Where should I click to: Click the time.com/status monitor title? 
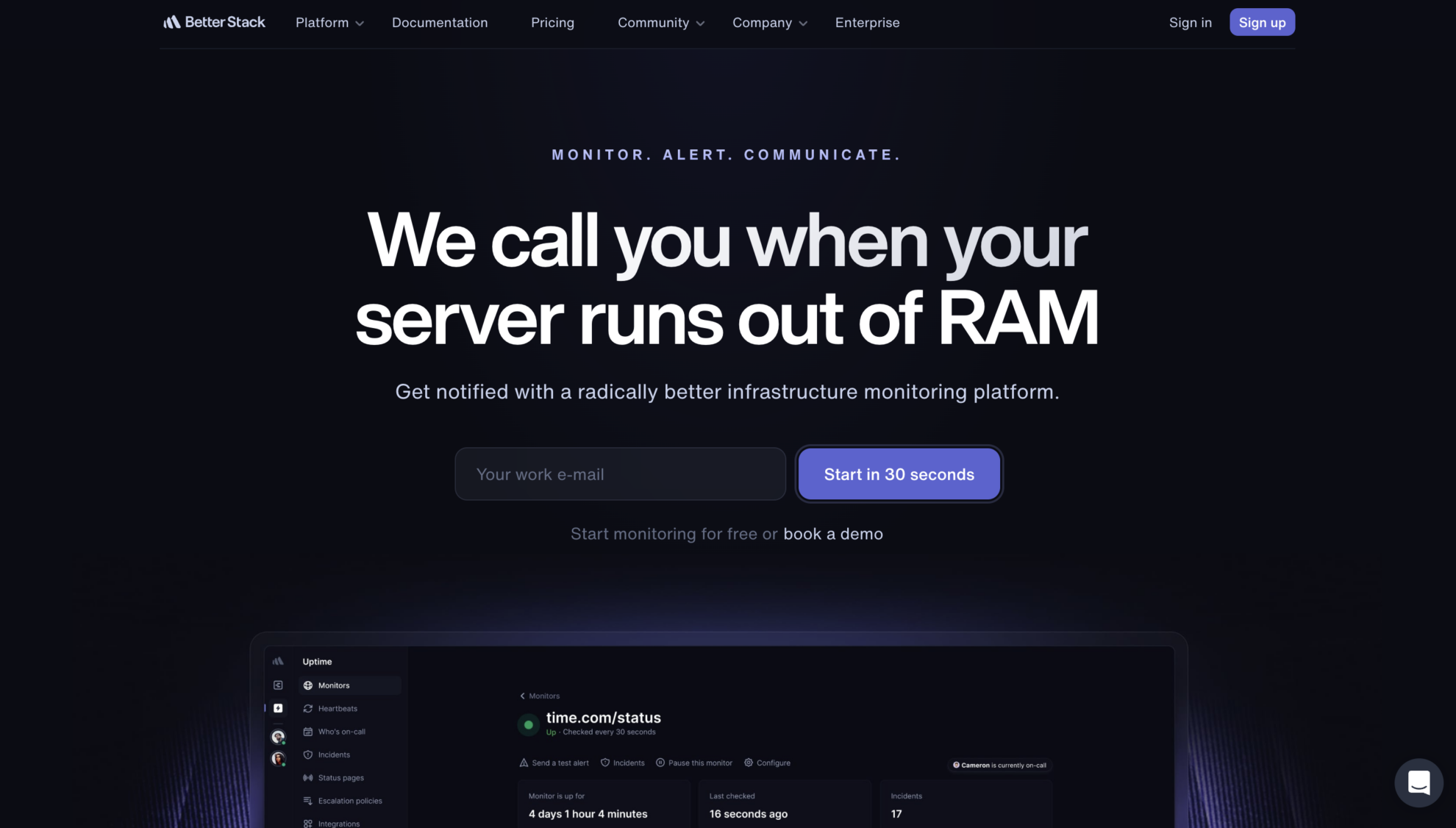click(x=603, y=718)
